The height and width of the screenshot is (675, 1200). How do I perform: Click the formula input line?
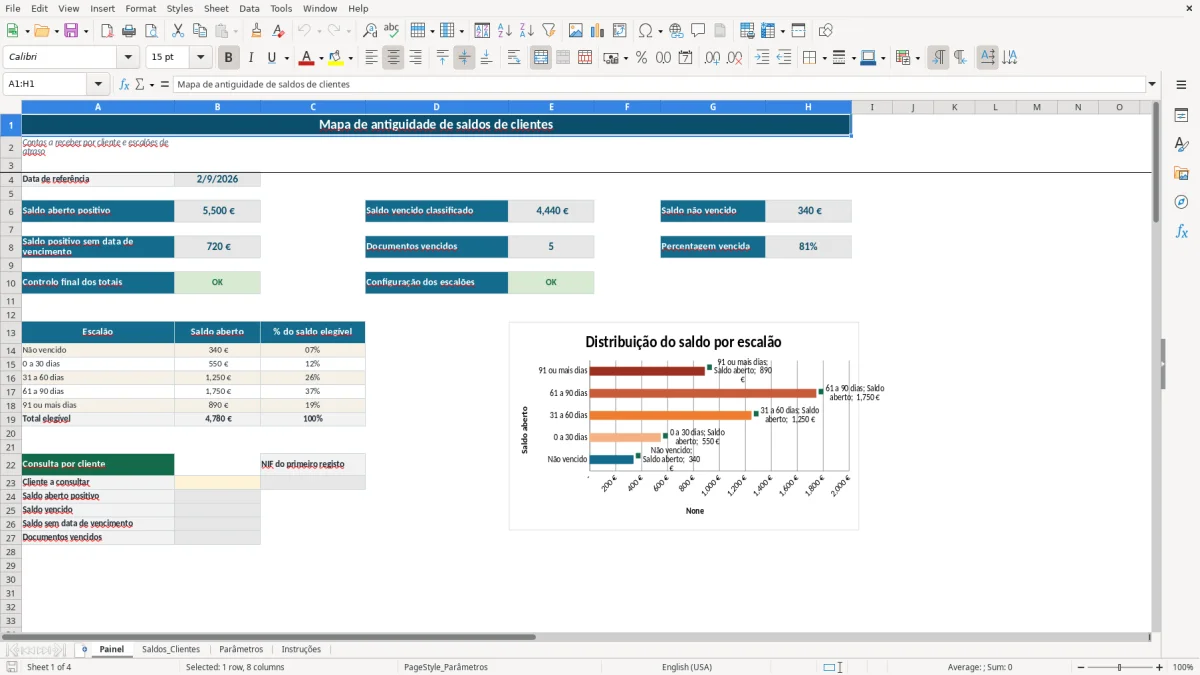[x=658, y=84]
